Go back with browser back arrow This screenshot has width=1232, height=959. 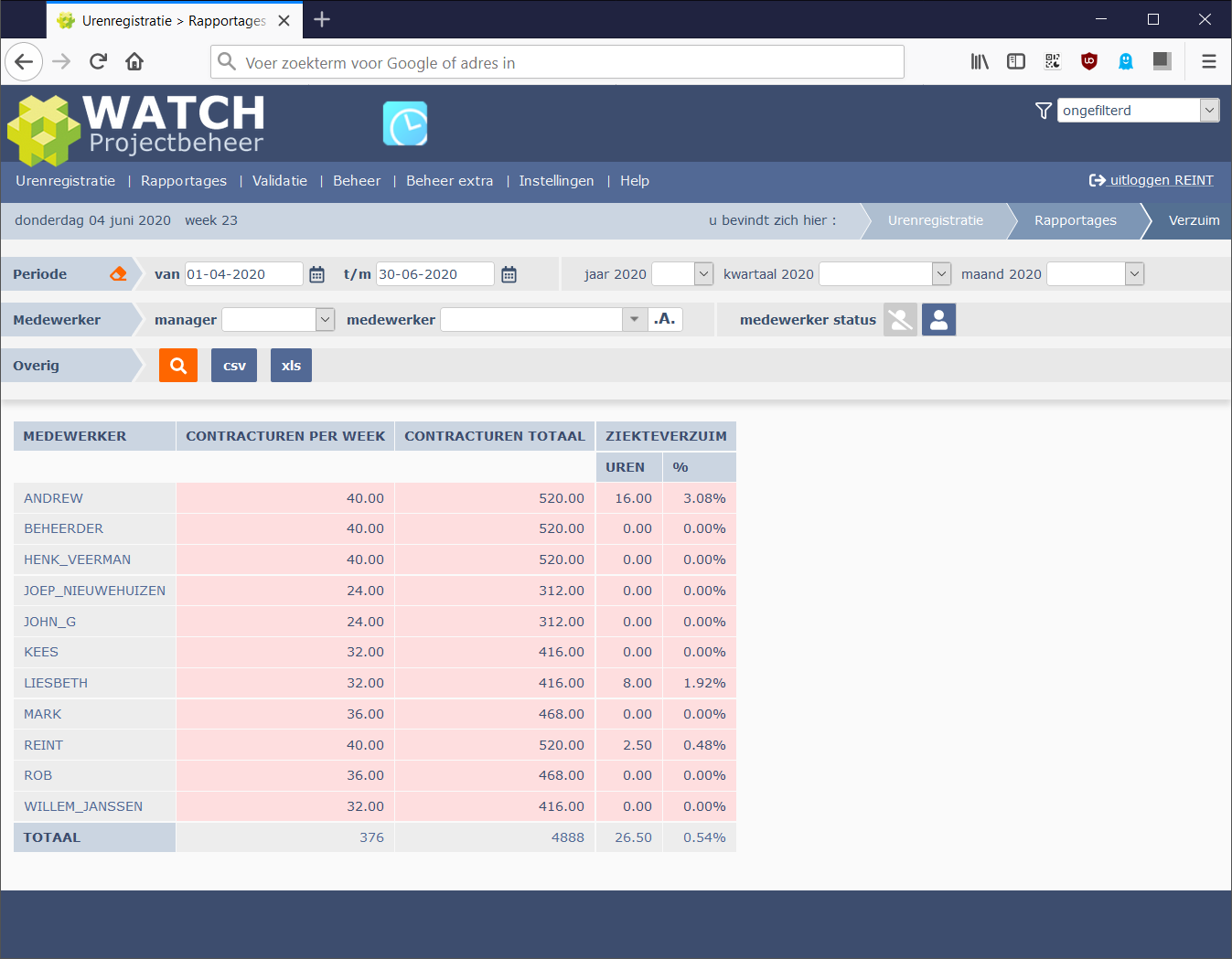(24, 61)
